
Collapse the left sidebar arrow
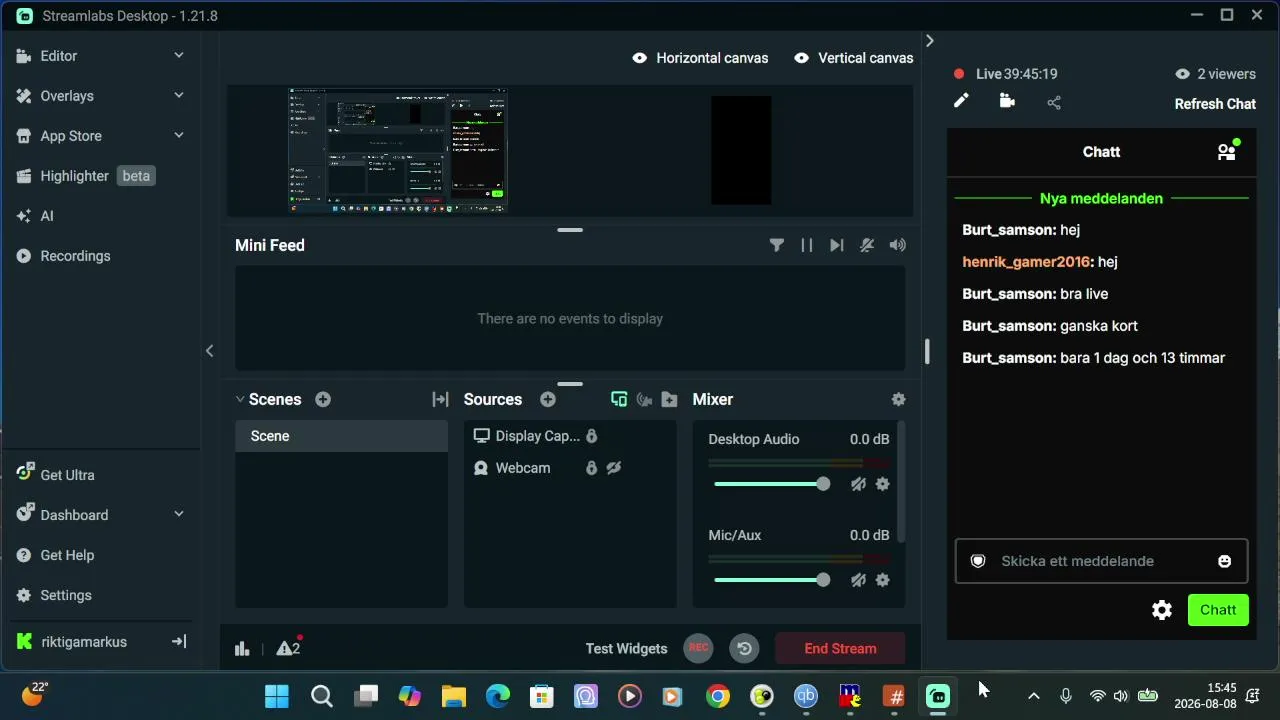click(x=210, y=351)
